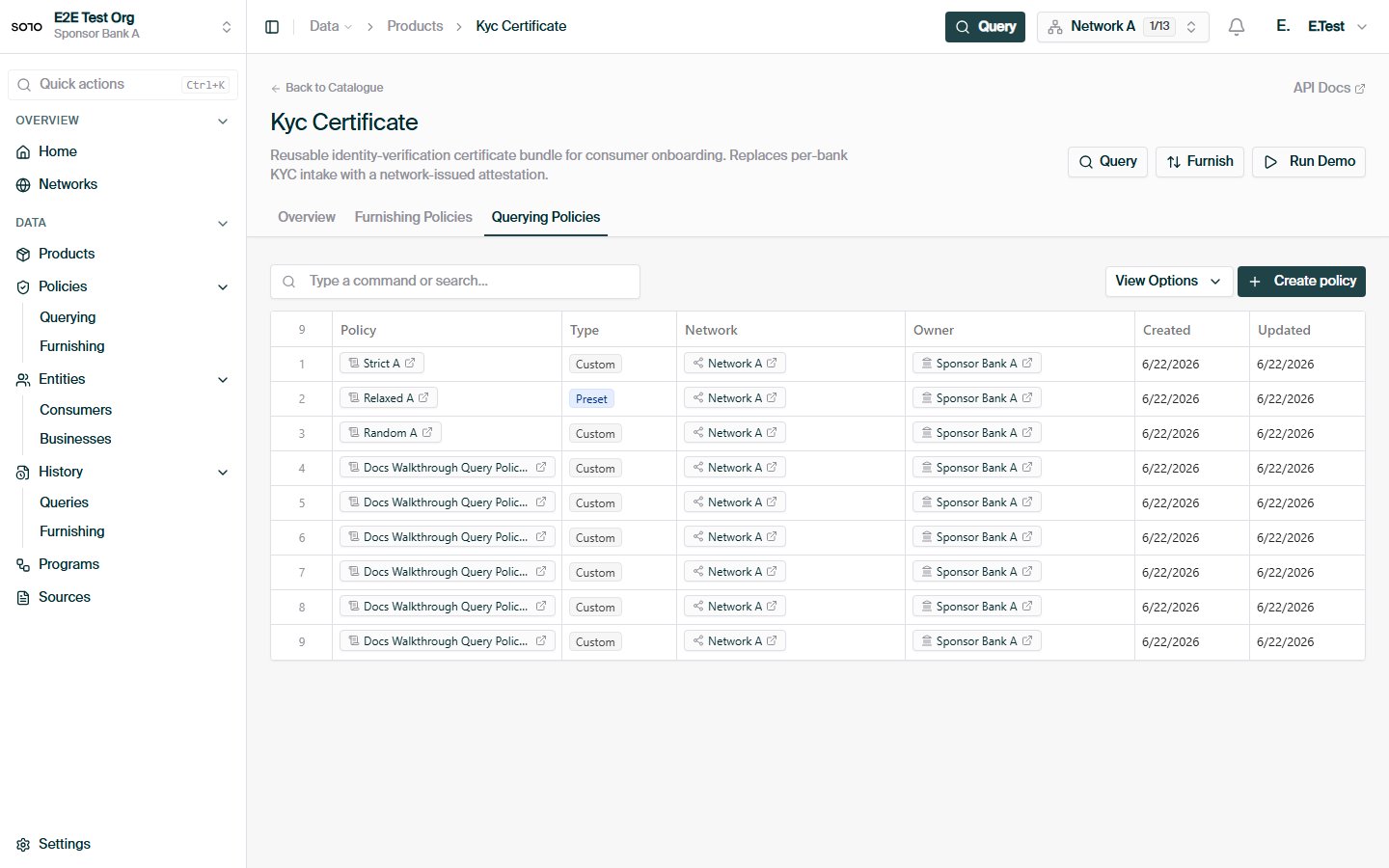Click the Preset type badge
This screenshot has height=868, width=1389.
pyautogui.click(x=591, y=399)
